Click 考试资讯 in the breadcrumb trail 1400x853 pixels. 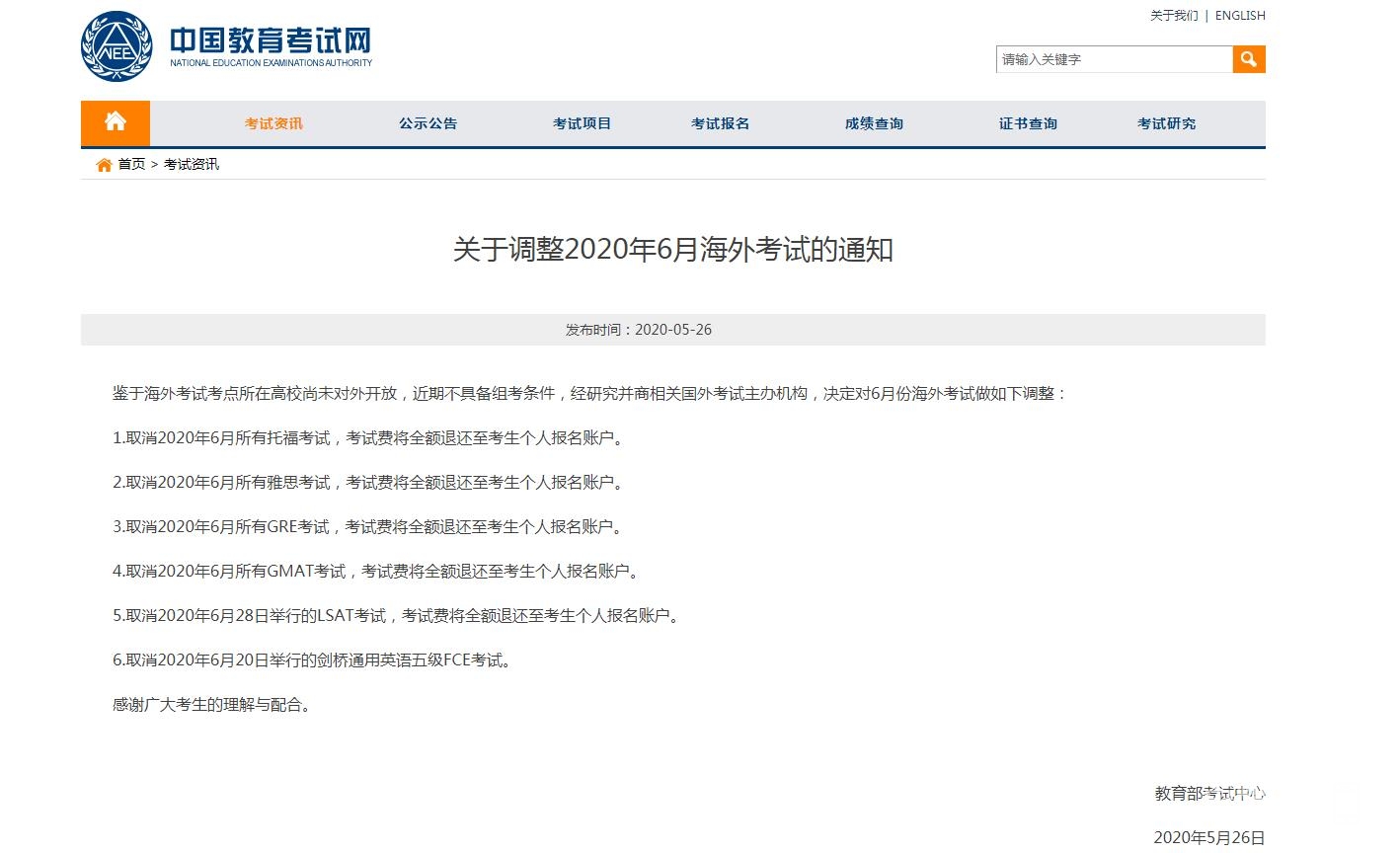pos(192,165)
